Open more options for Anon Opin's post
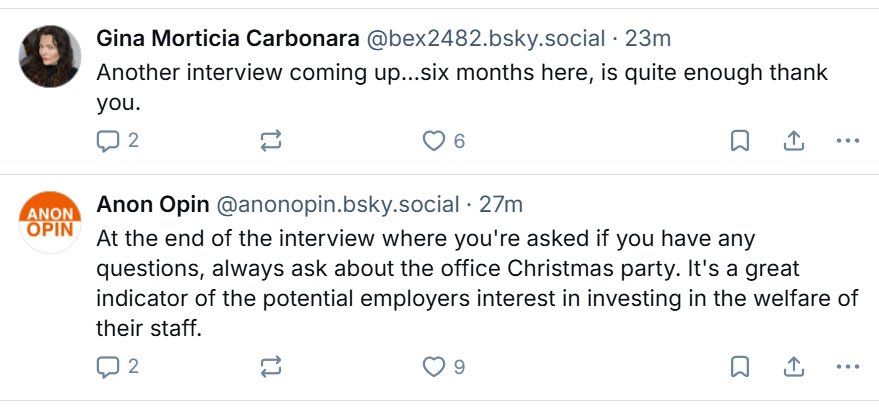 coord(847,367)
